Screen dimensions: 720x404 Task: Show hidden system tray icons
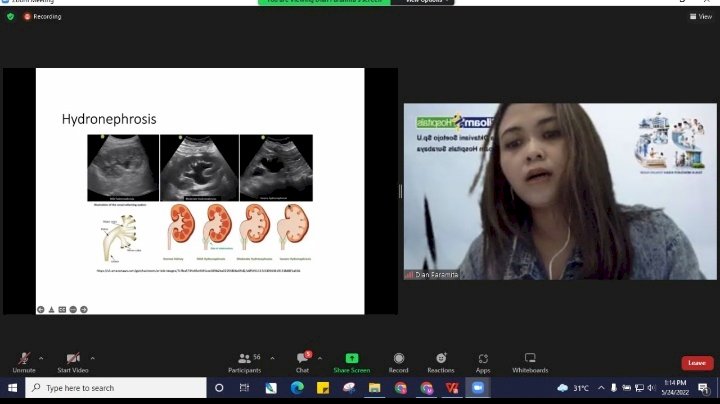601,388
